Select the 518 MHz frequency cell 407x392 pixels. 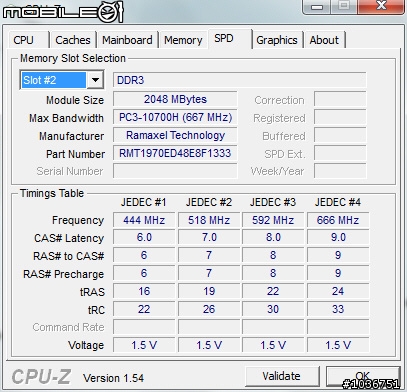(209, 220)
